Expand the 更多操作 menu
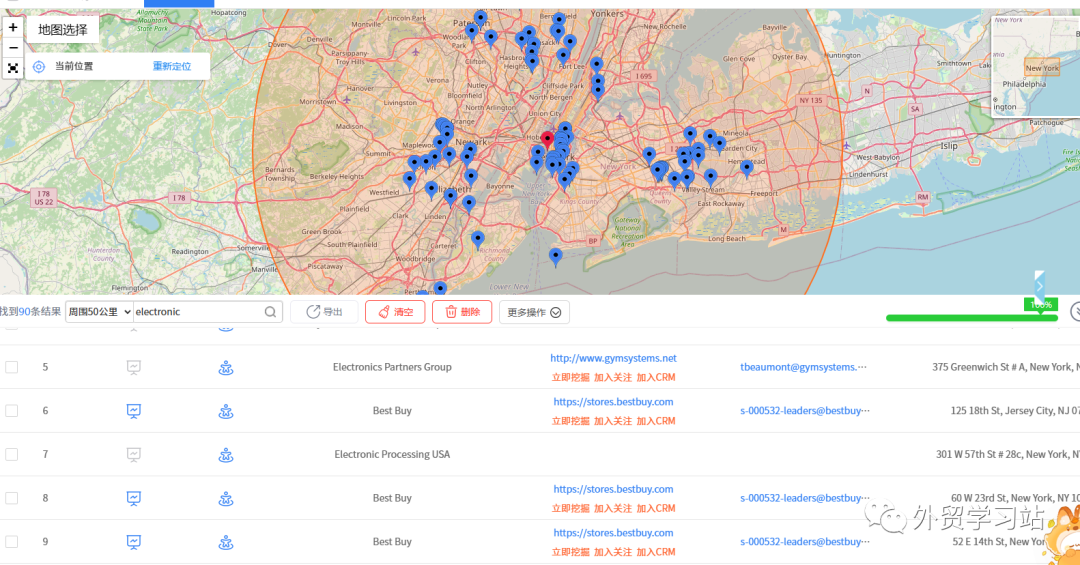Screen dimensions: 1080x565 [534, 312]
